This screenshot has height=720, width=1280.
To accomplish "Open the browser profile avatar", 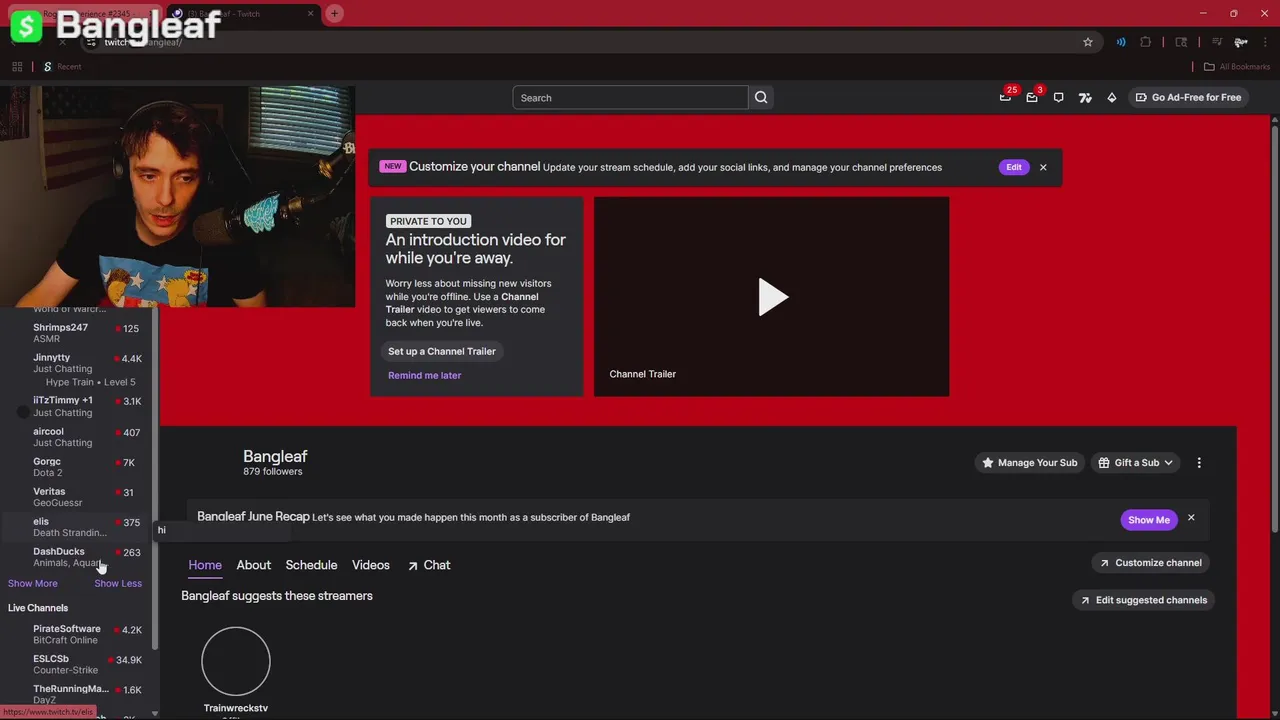I will (1241, 42).
